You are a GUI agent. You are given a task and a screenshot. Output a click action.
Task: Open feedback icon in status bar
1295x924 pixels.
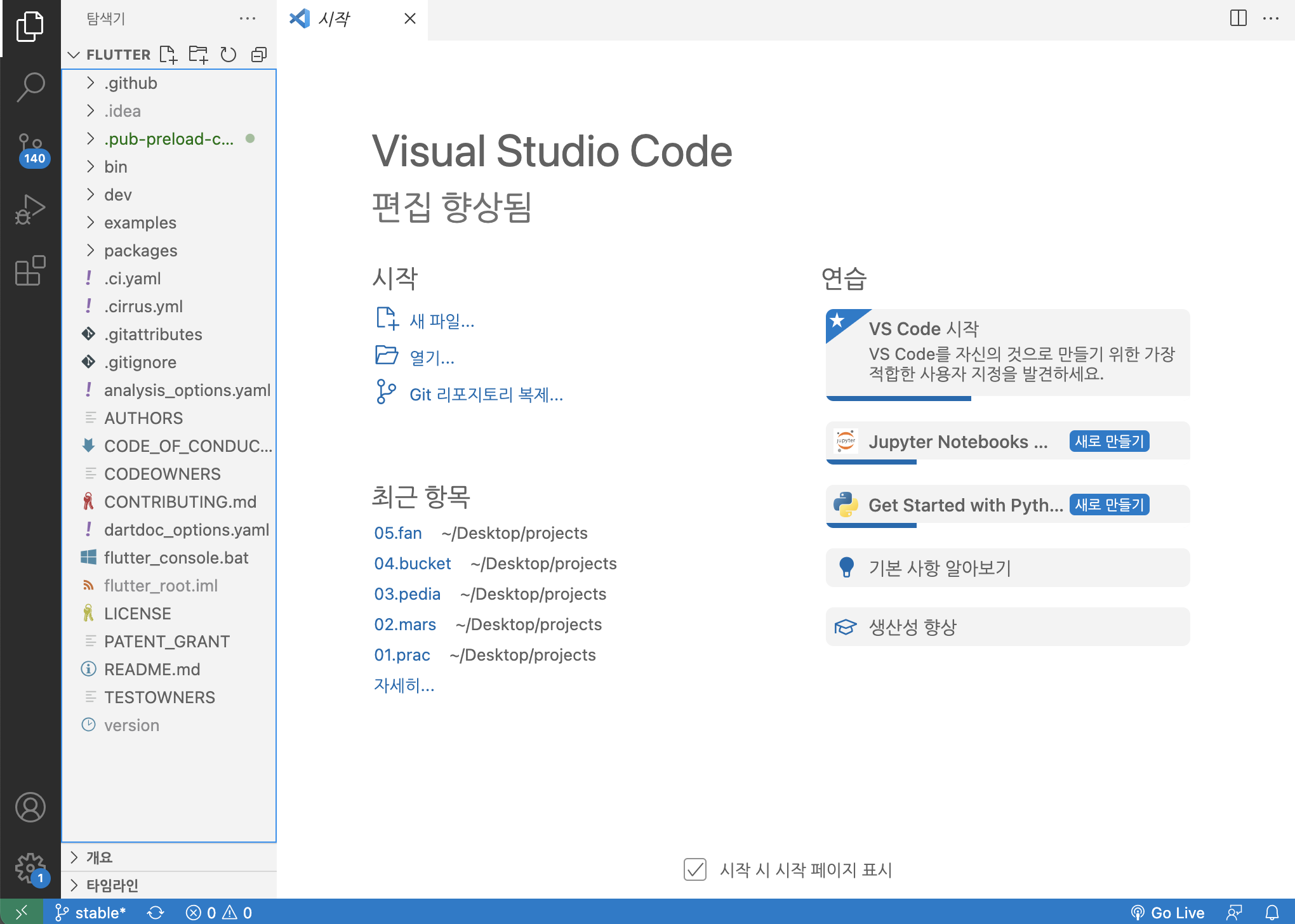click(x=1234, y=913)
